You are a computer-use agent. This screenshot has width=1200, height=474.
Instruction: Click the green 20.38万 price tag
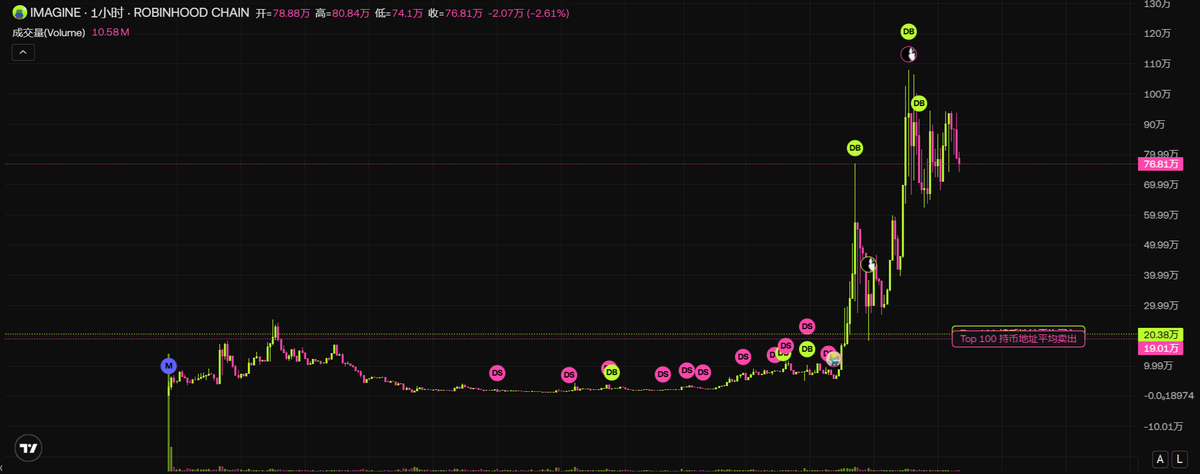tap(1161, 334)
